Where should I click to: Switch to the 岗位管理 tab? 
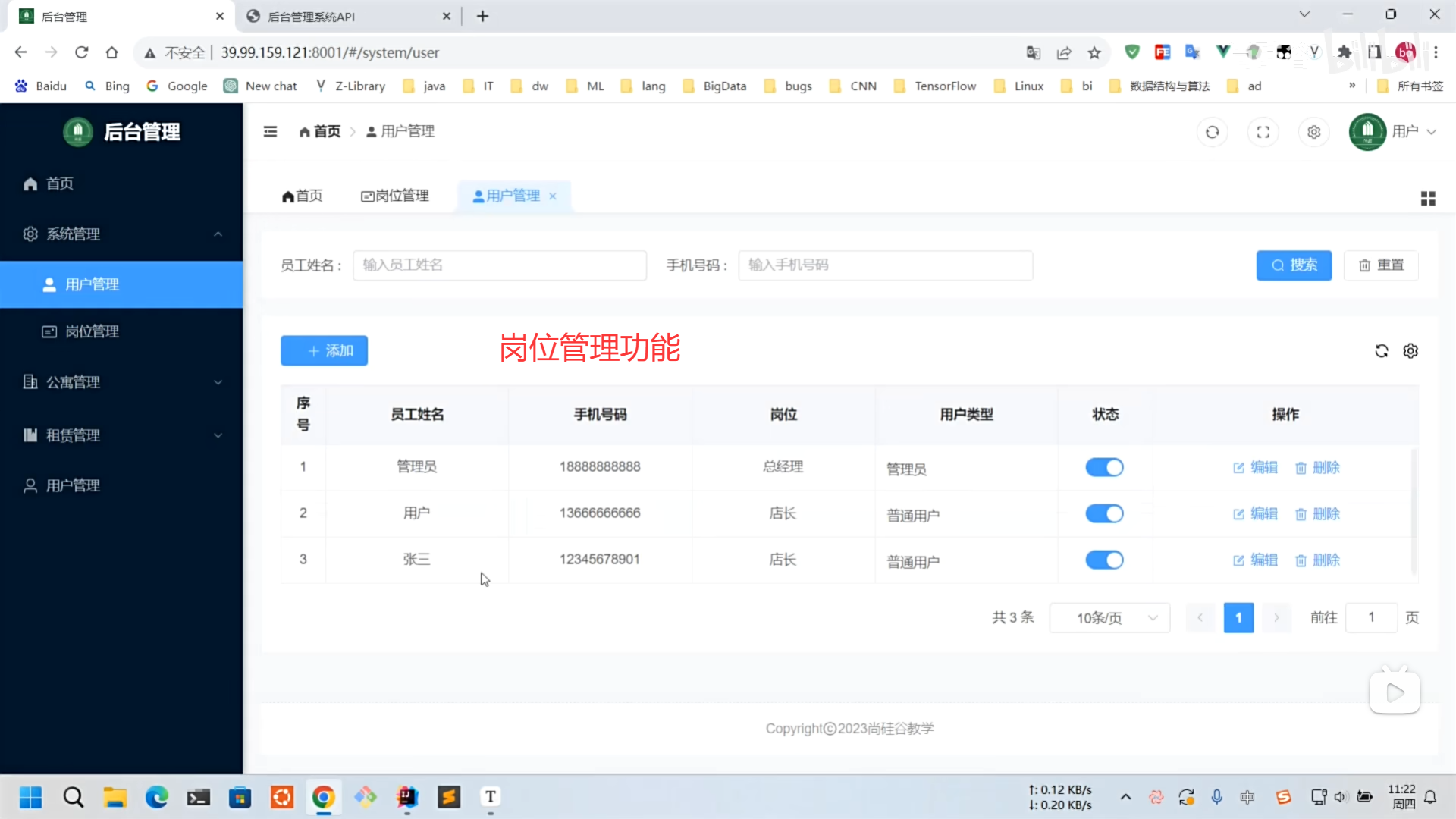click(394, 196)
